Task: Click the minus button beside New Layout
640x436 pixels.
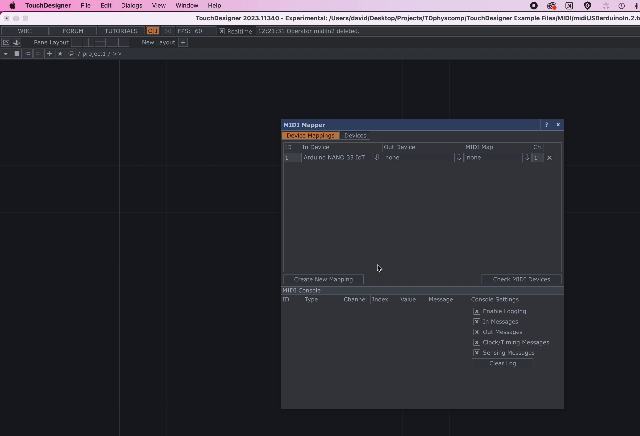Action: [183, 42]
